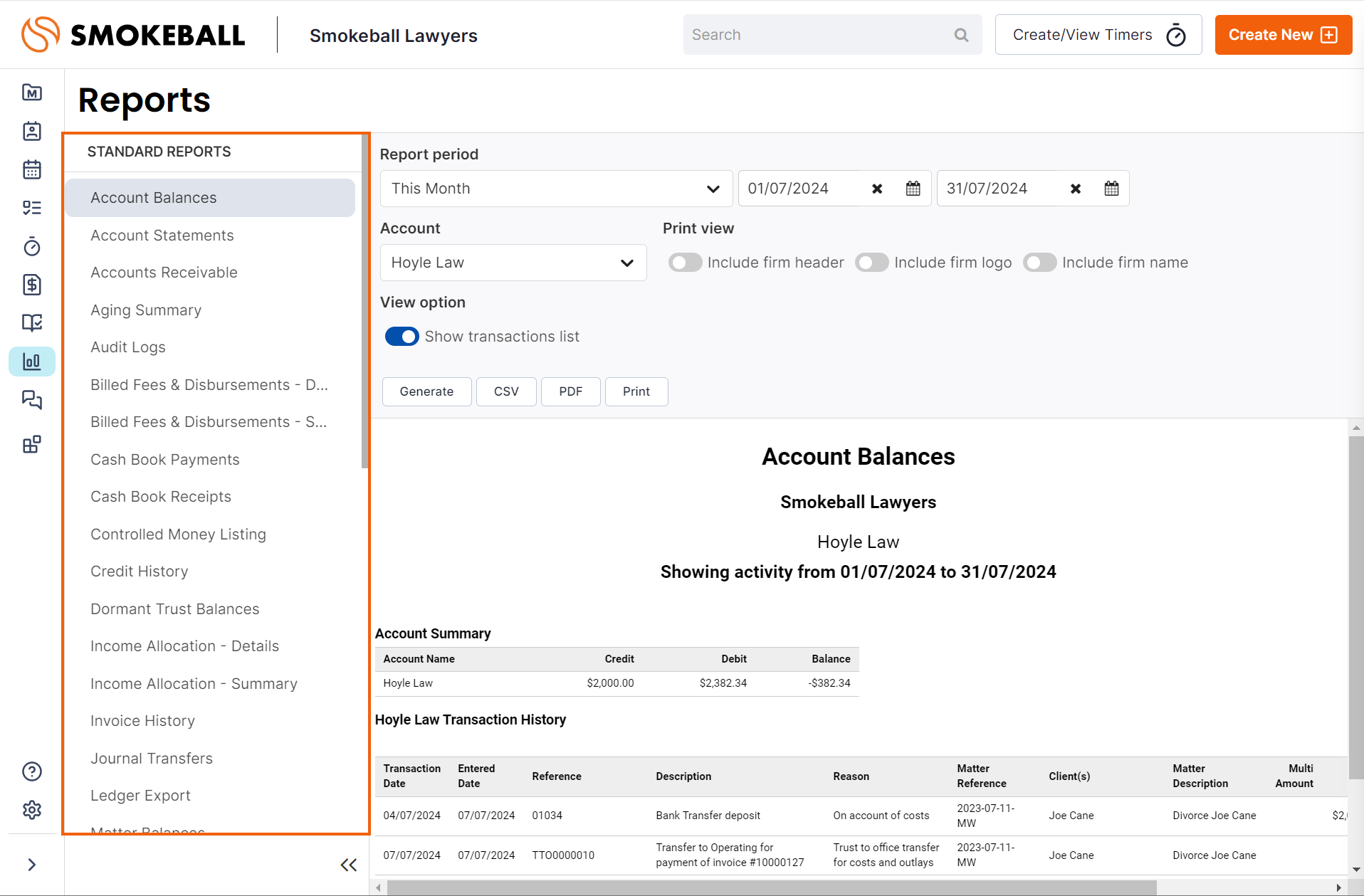
Task: Export report as PDF
Action: click(571, 391)
